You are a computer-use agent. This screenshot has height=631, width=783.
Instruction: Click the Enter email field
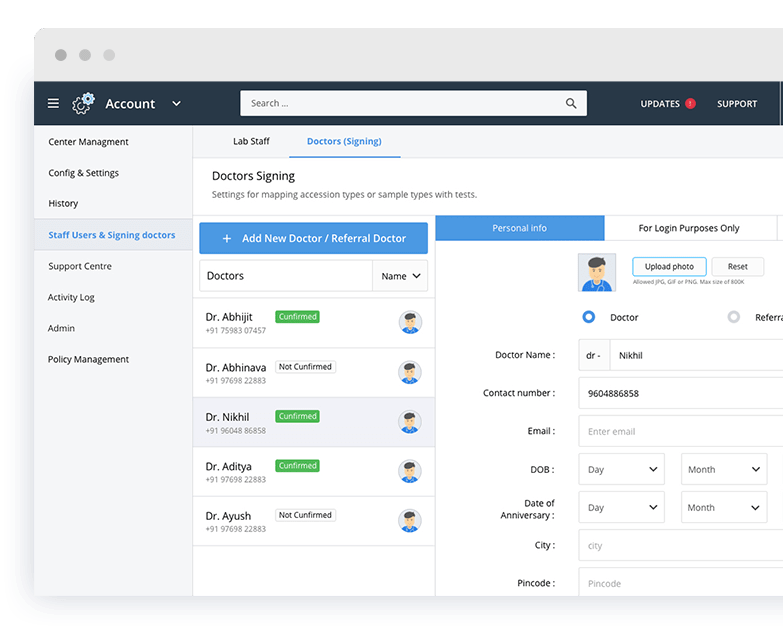(x=681, y=431)
